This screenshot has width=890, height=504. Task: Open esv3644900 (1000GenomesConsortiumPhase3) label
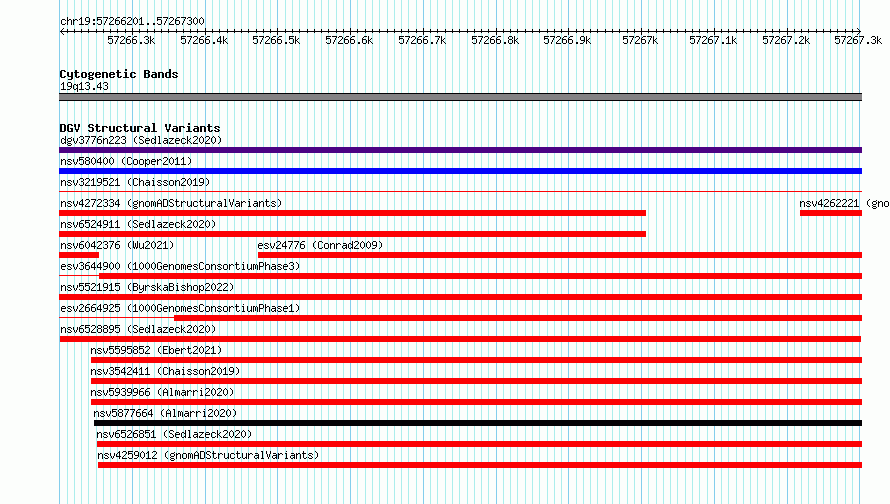click(180, 266)
